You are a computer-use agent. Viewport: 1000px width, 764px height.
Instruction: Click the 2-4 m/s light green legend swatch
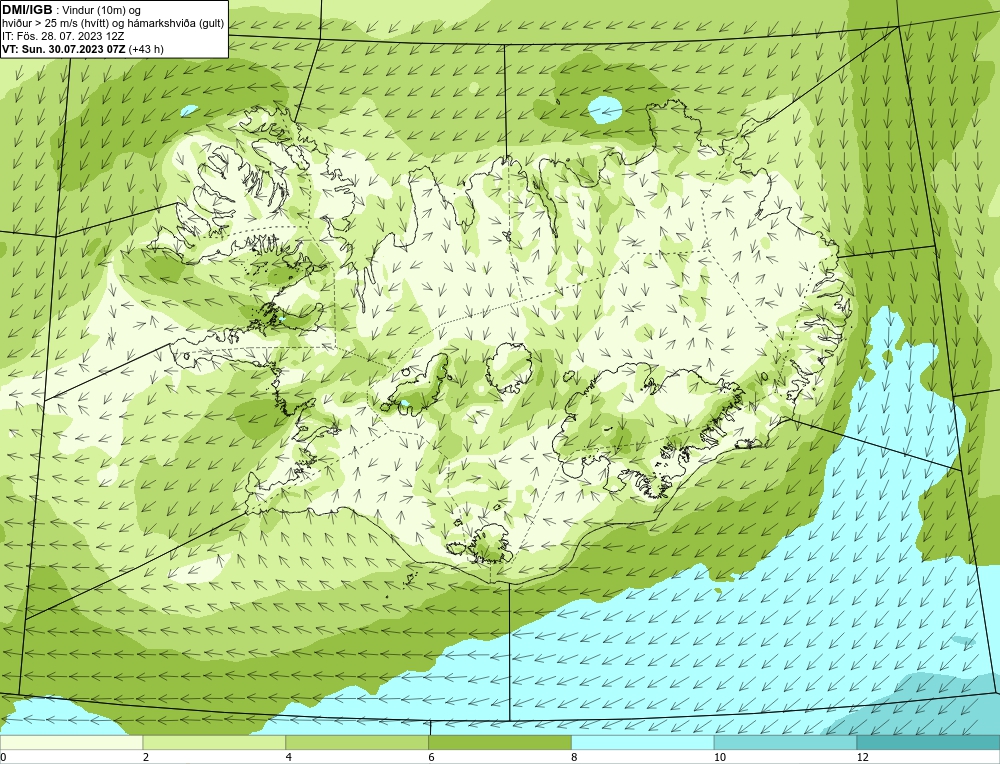214,743
